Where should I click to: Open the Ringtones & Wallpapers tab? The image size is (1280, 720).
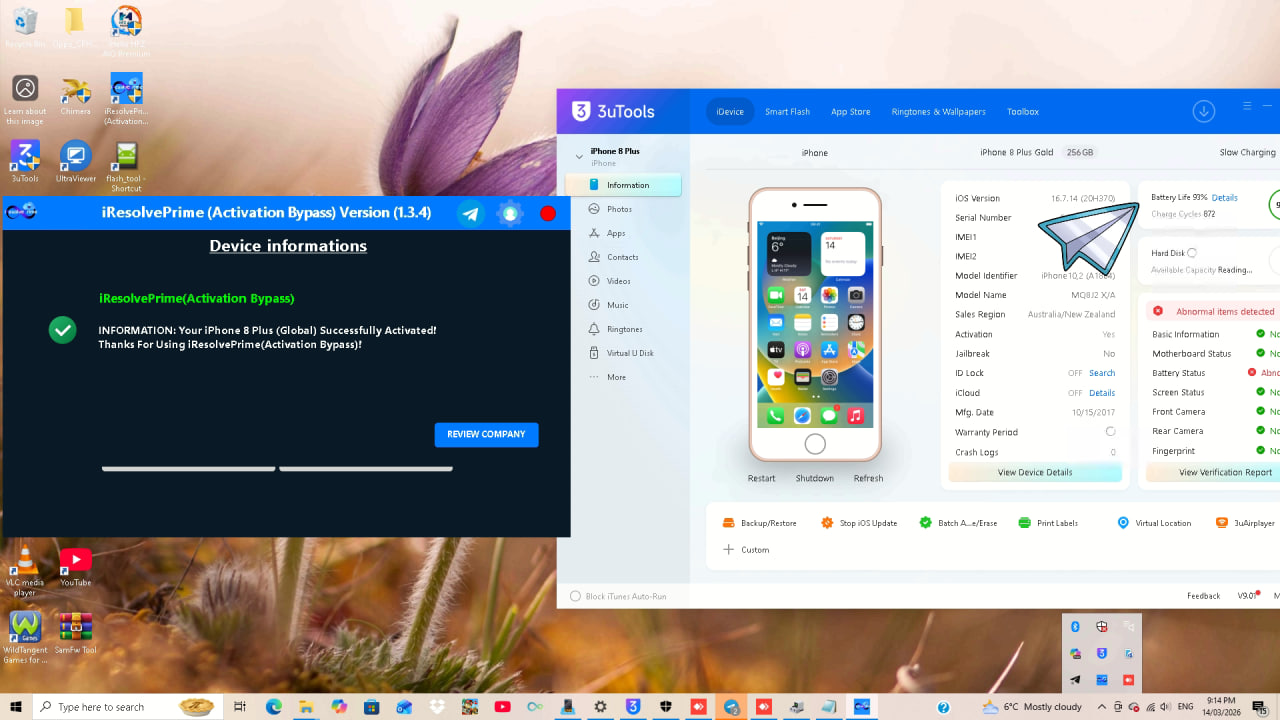coord(938,112)
